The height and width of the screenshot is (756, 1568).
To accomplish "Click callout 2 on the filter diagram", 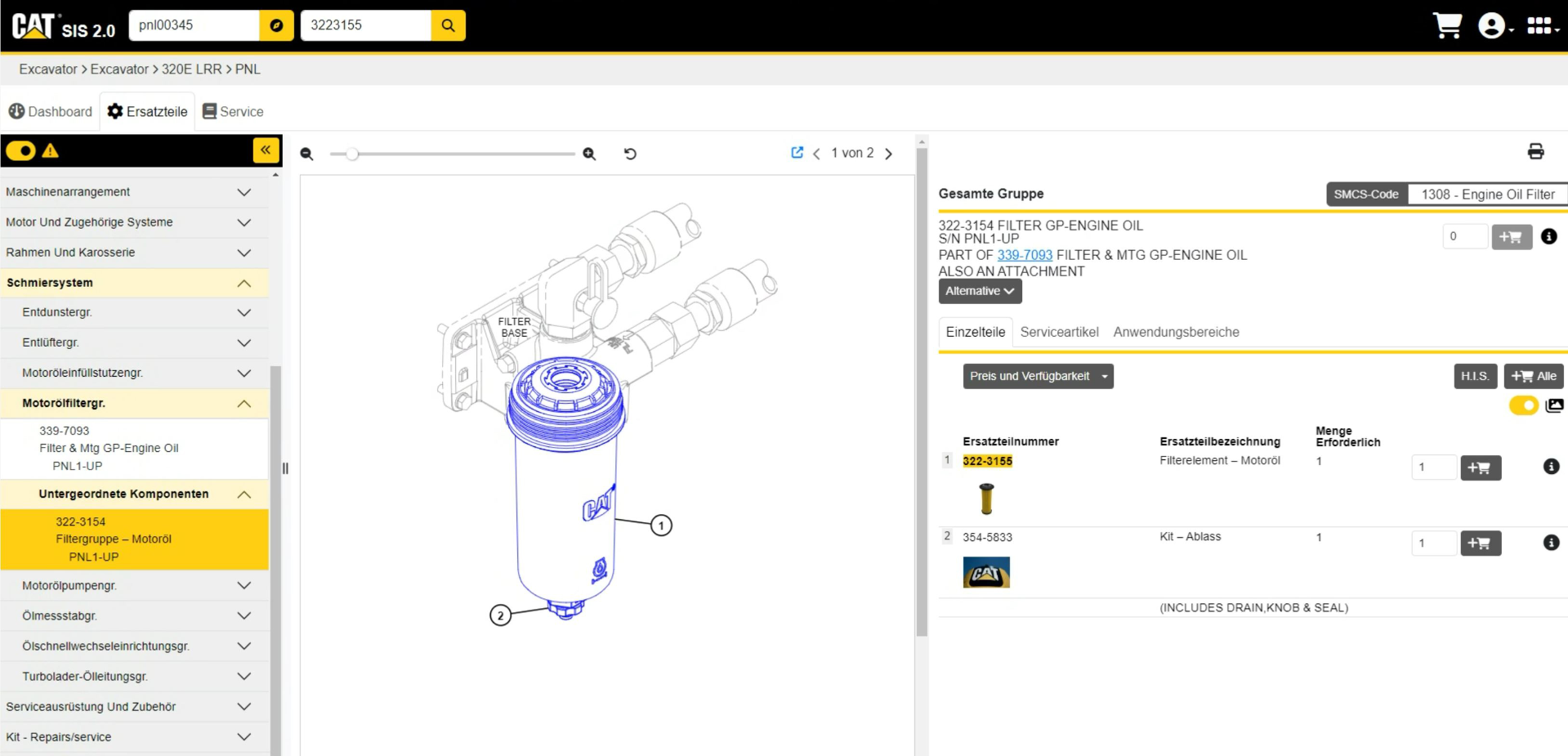I will point(500,615).
